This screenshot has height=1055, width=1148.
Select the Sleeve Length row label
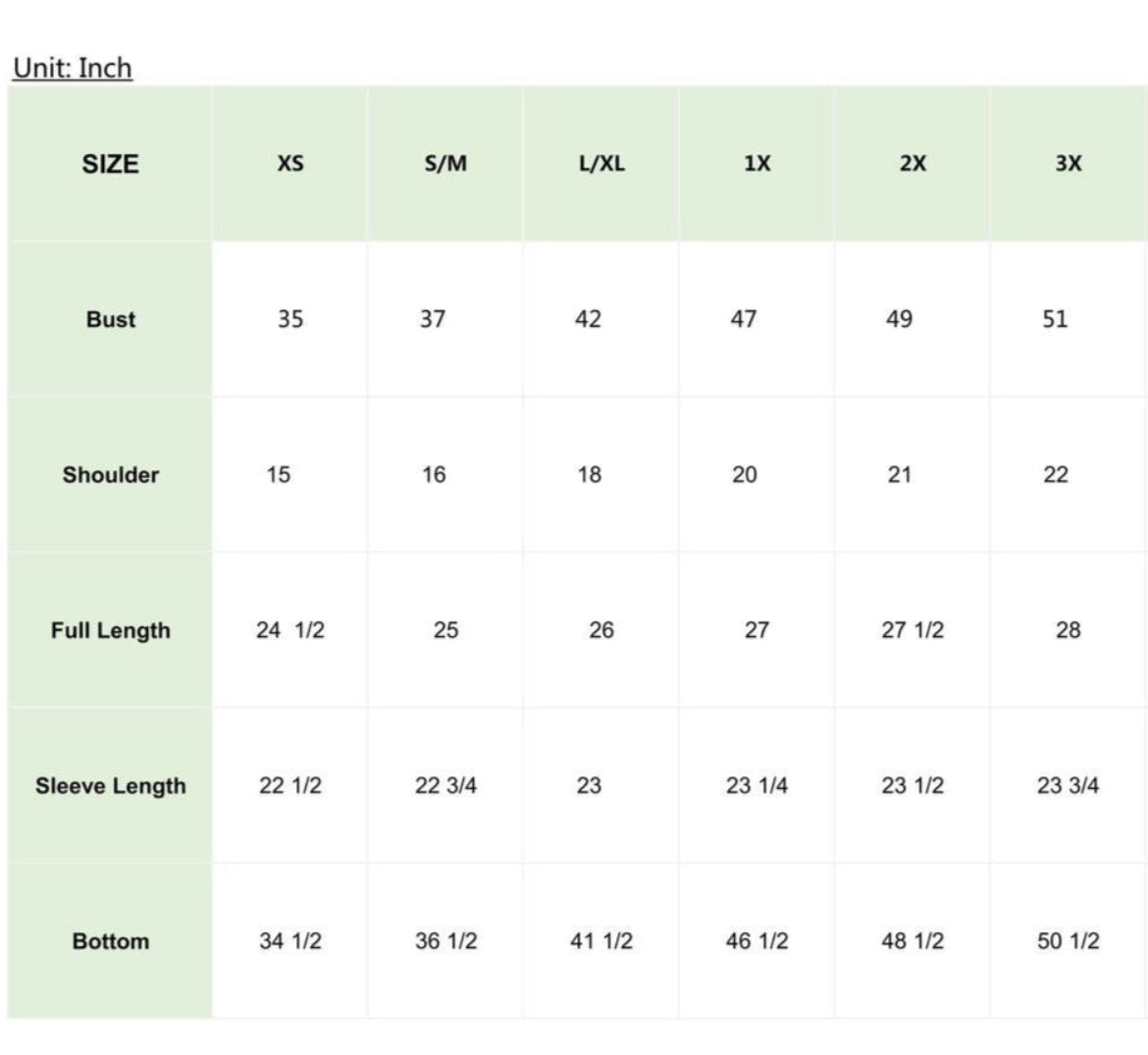[111, 786]
